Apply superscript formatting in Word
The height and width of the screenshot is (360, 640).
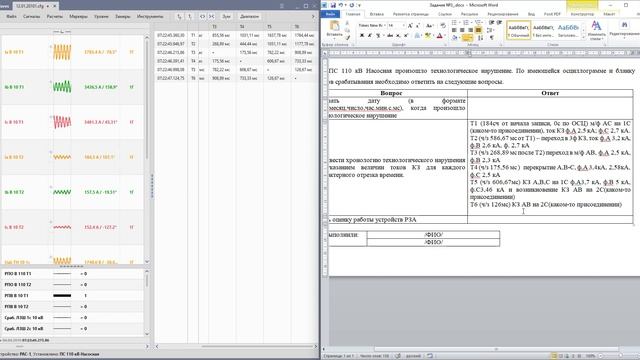(x=406, y=36)
